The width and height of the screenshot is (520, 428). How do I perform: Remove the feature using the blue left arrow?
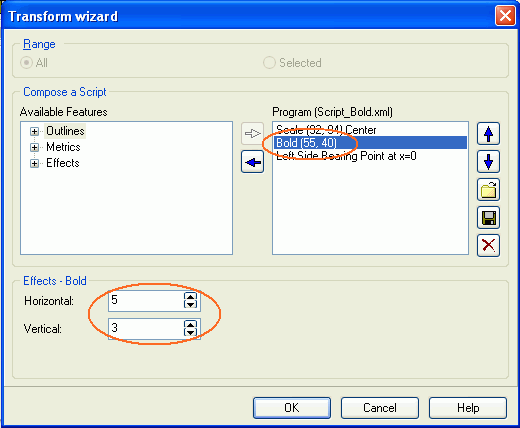point(253,162)
